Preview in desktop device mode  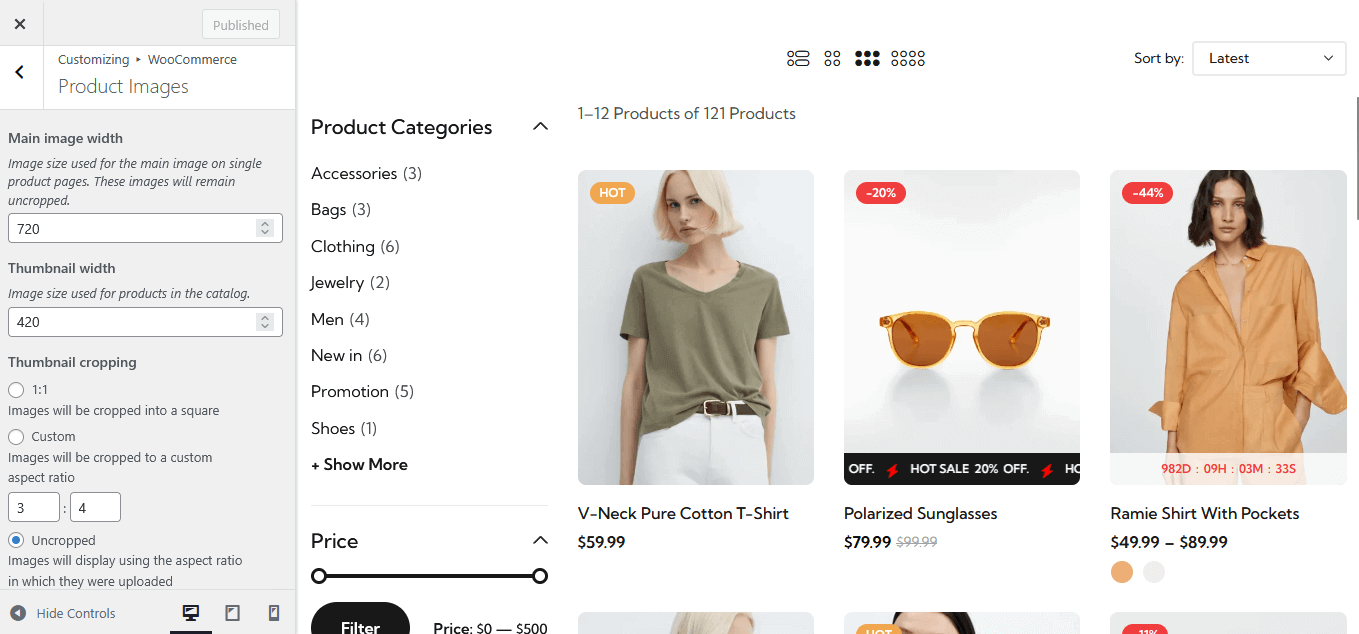pyautogui.click(x=191, y=613)
